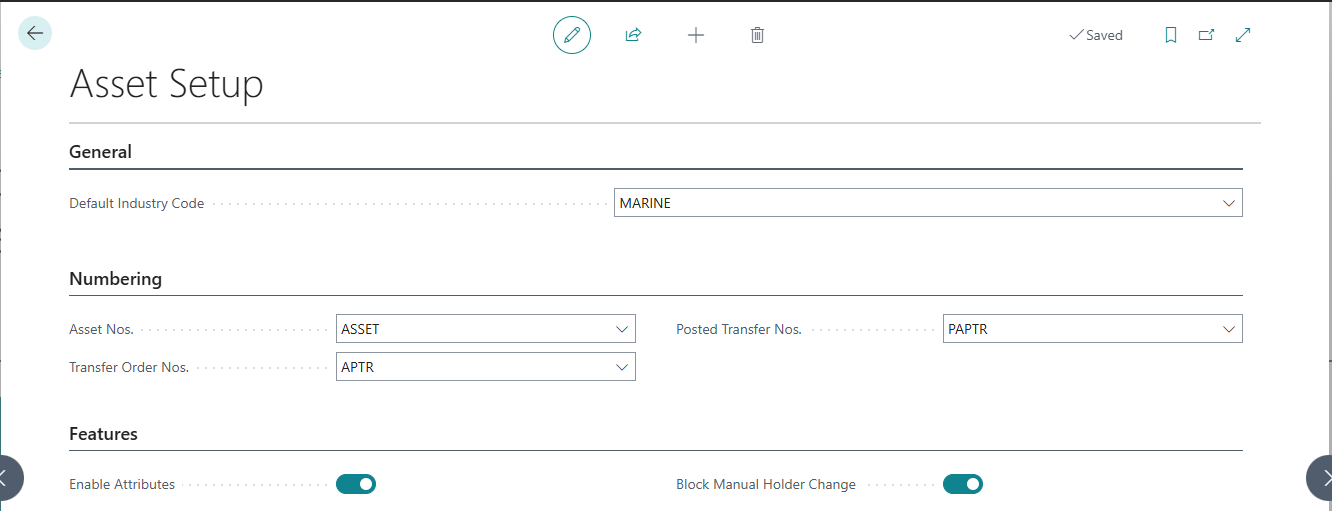Viewport: 1332px width, 511px height.
Task: Open Default Industry Code dropdown
Action: click(x=1229, y=203)
